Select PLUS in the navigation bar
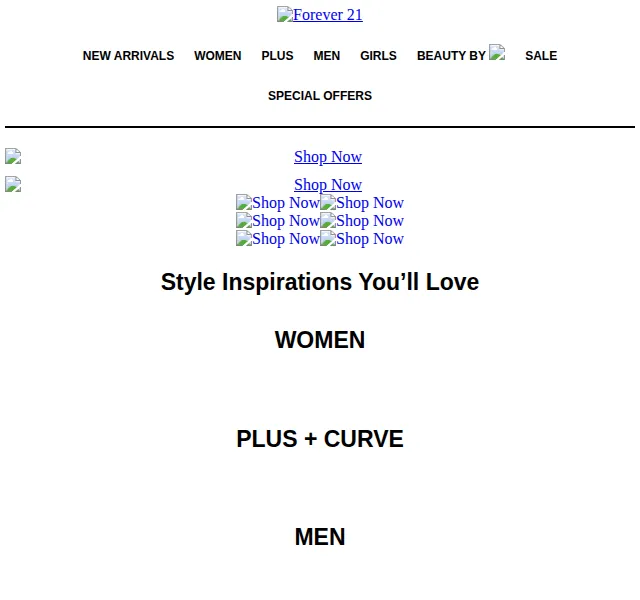 tap(277, 56)
